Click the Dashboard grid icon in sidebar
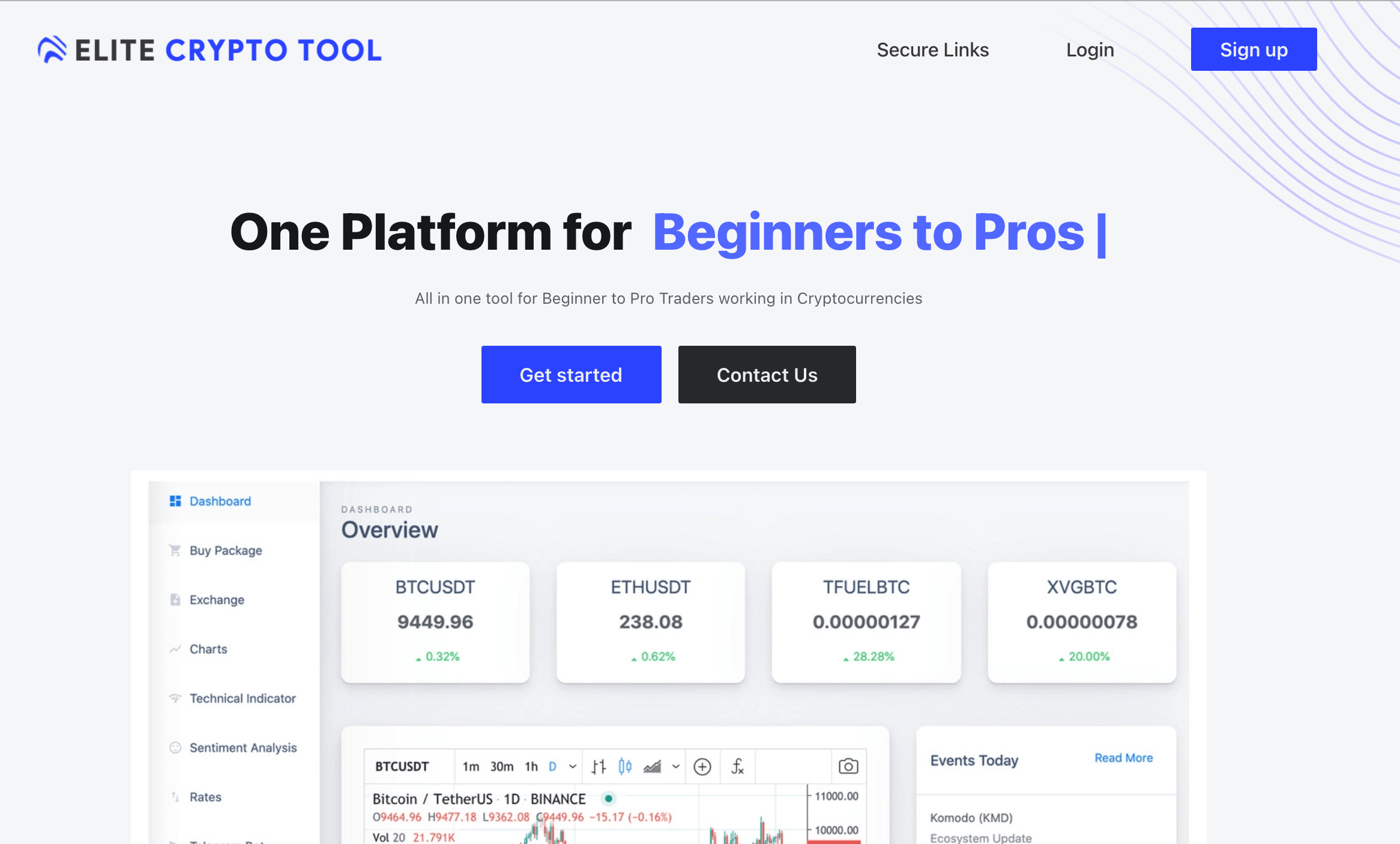Viewport: 1400px width, 844px height. pos(175,501)
